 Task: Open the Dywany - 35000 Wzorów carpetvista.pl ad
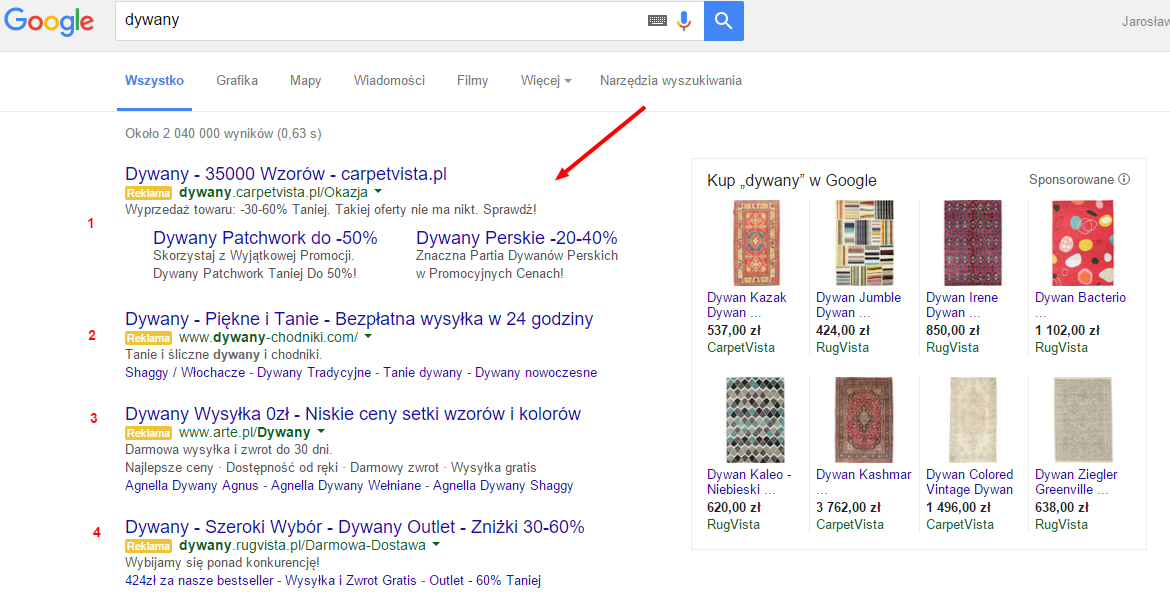click(x=286, y=175)
